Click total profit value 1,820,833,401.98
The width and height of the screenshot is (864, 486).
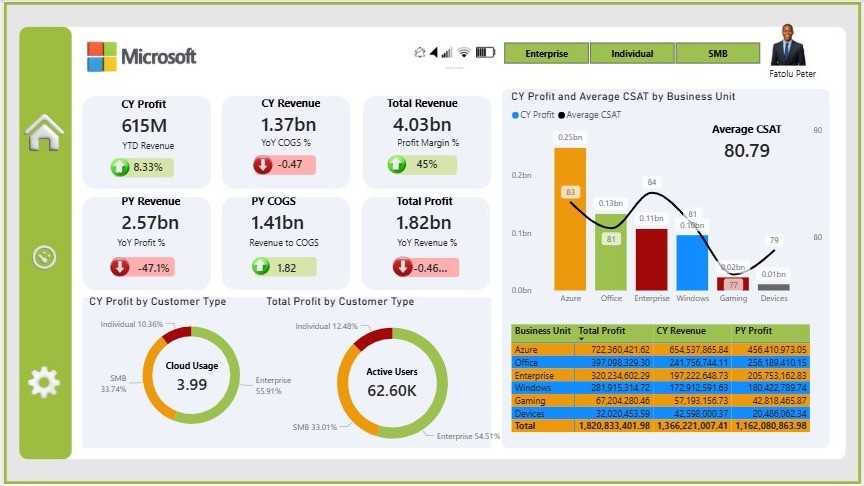coord(614,426)
